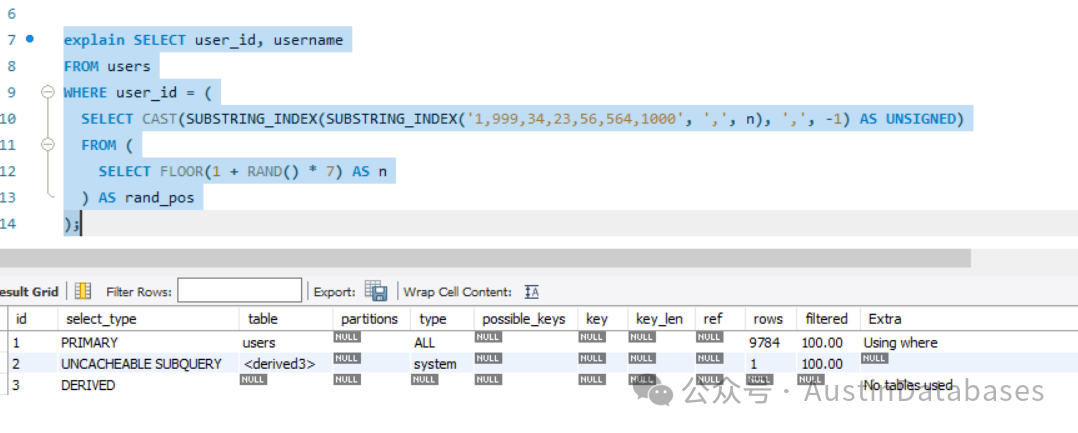Export recordset via the save icon
The width and height of the screenshot is (1078, 433).
coord(376,291)
